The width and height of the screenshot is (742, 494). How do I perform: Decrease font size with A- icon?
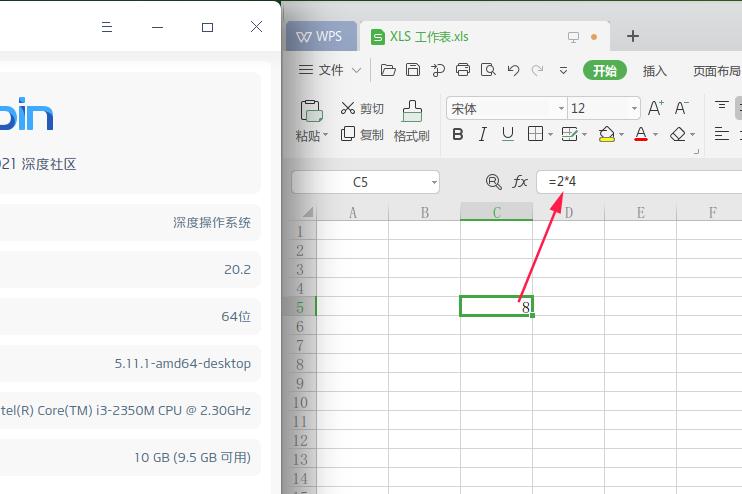(x=681, y=108)
